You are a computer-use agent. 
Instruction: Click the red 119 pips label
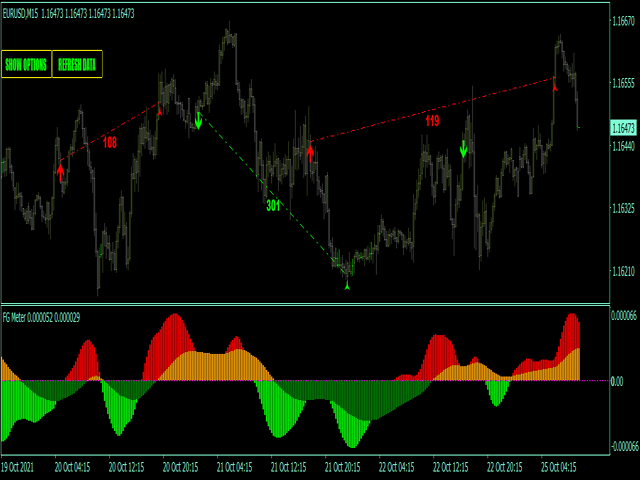(432, 120)
